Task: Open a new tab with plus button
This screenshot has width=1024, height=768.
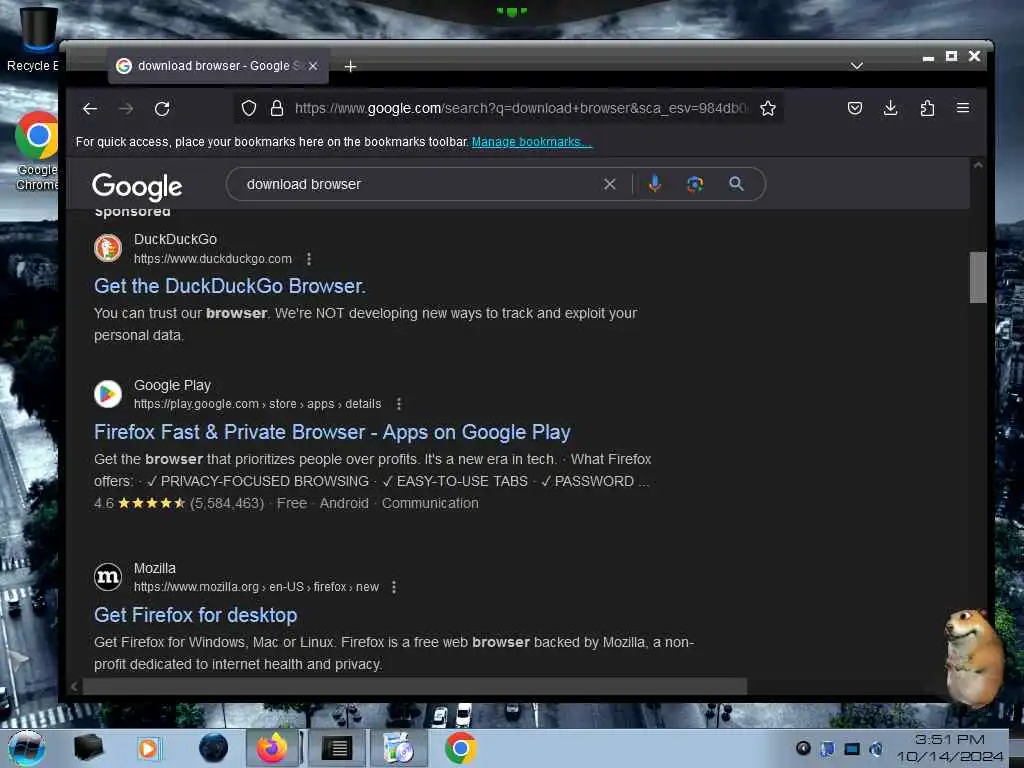Action: point(350,66)
